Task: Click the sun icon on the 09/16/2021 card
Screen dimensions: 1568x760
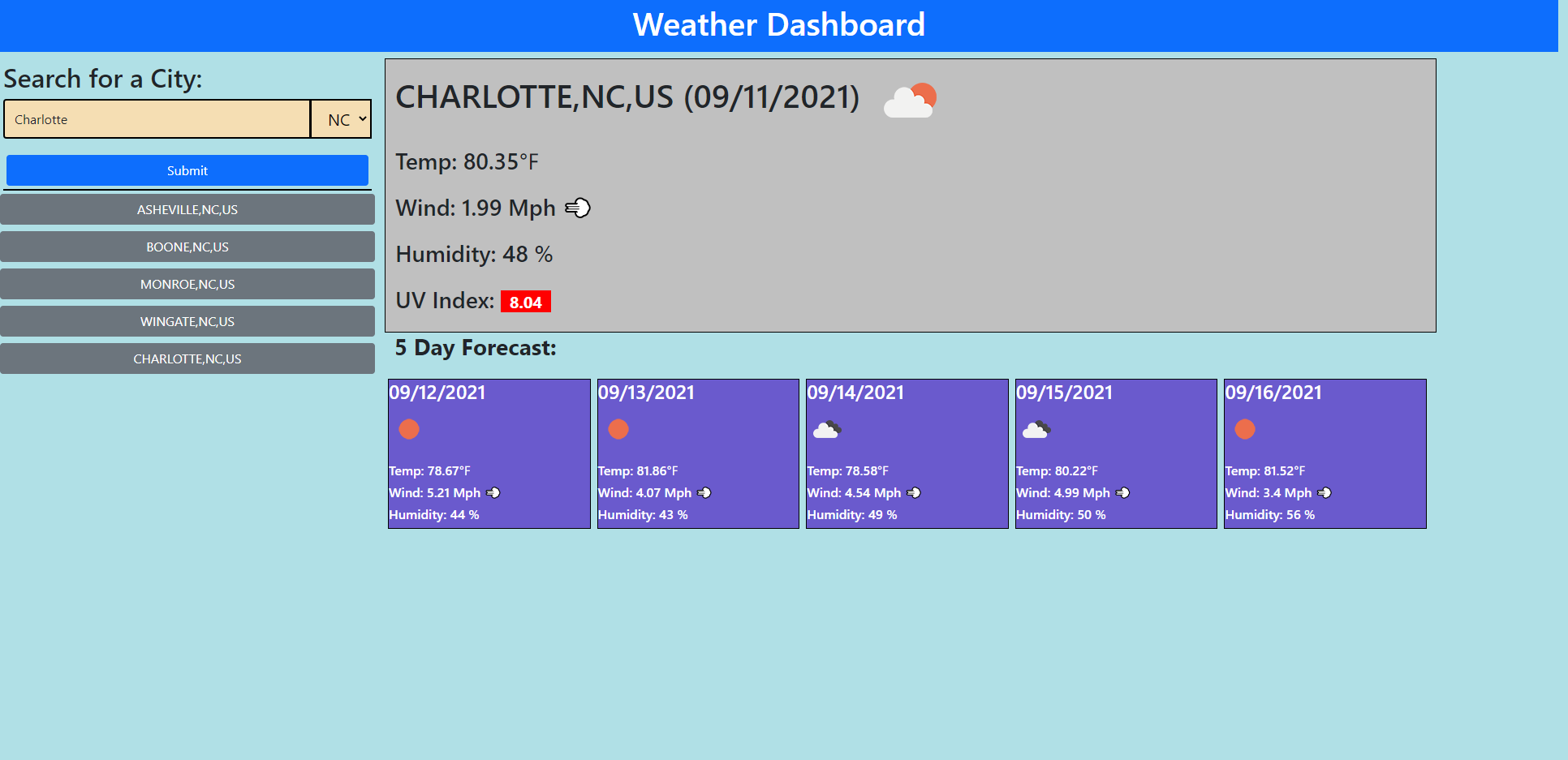Action: click(1245, 429)
